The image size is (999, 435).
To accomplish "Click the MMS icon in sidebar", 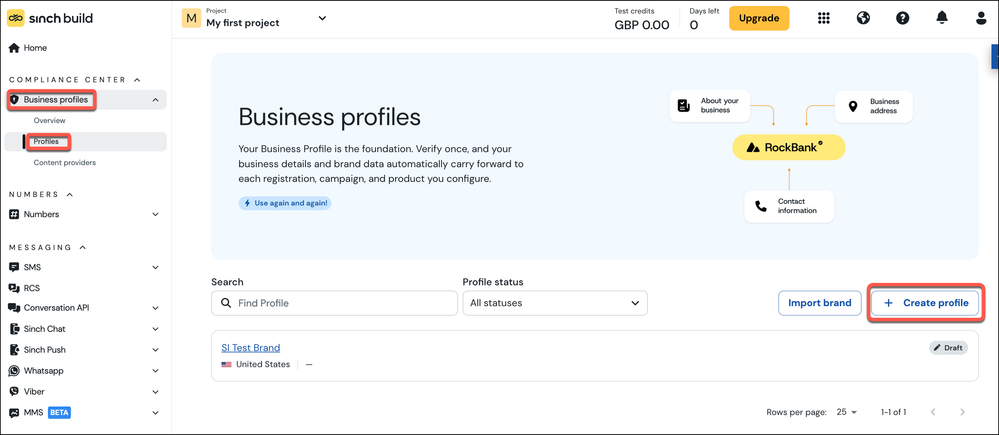I will click(x=14, y=413).
